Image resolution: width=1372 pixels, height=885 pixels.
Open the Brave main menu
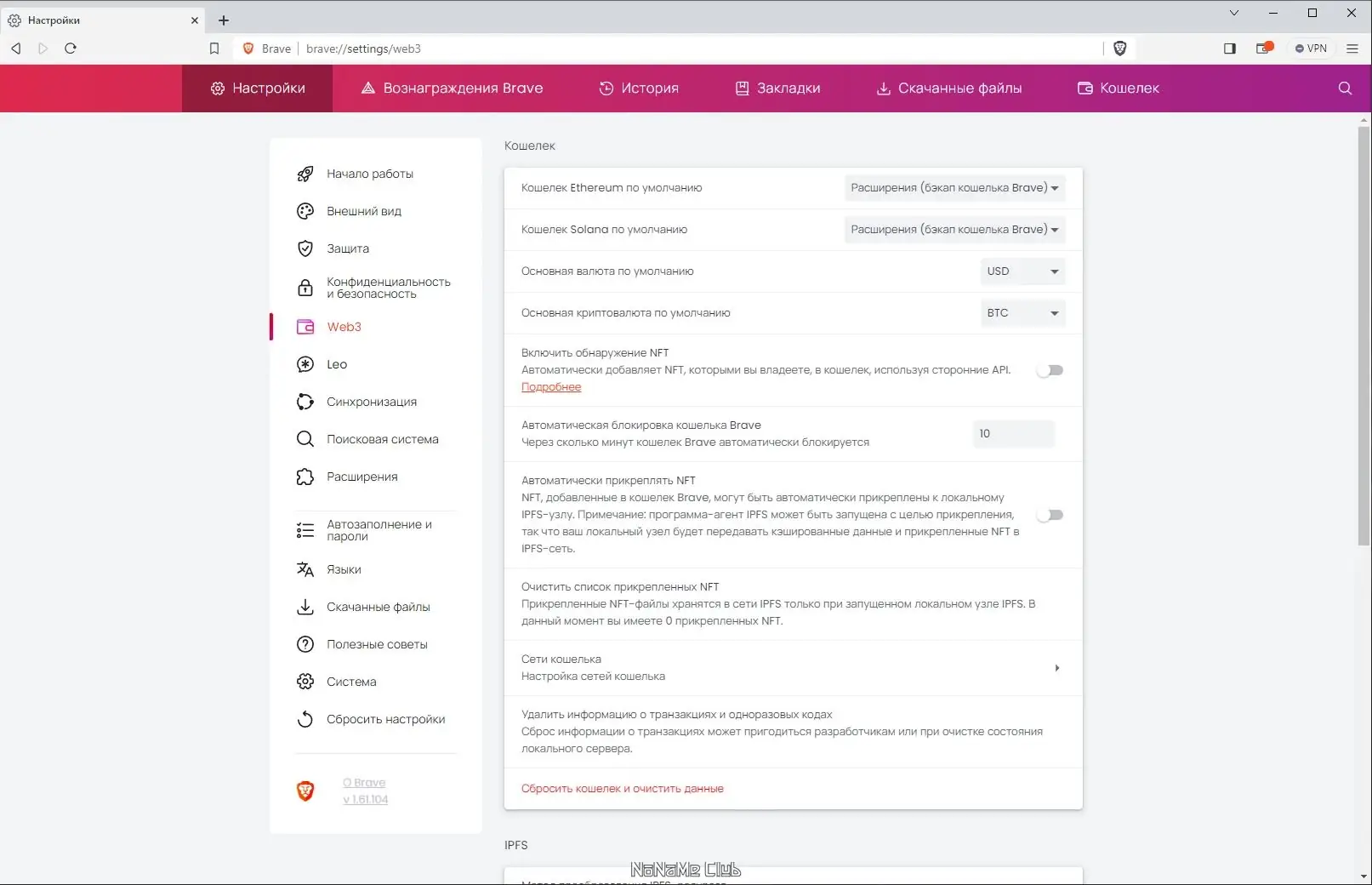point(1352,49)
